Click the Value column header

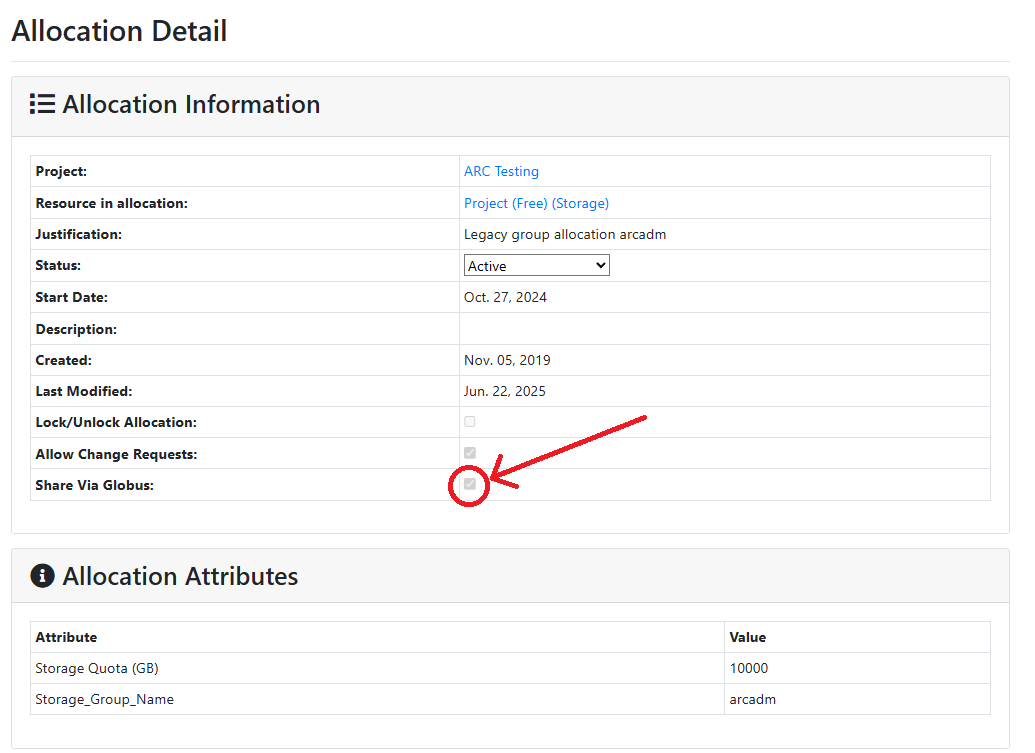(x=747, y=637)
